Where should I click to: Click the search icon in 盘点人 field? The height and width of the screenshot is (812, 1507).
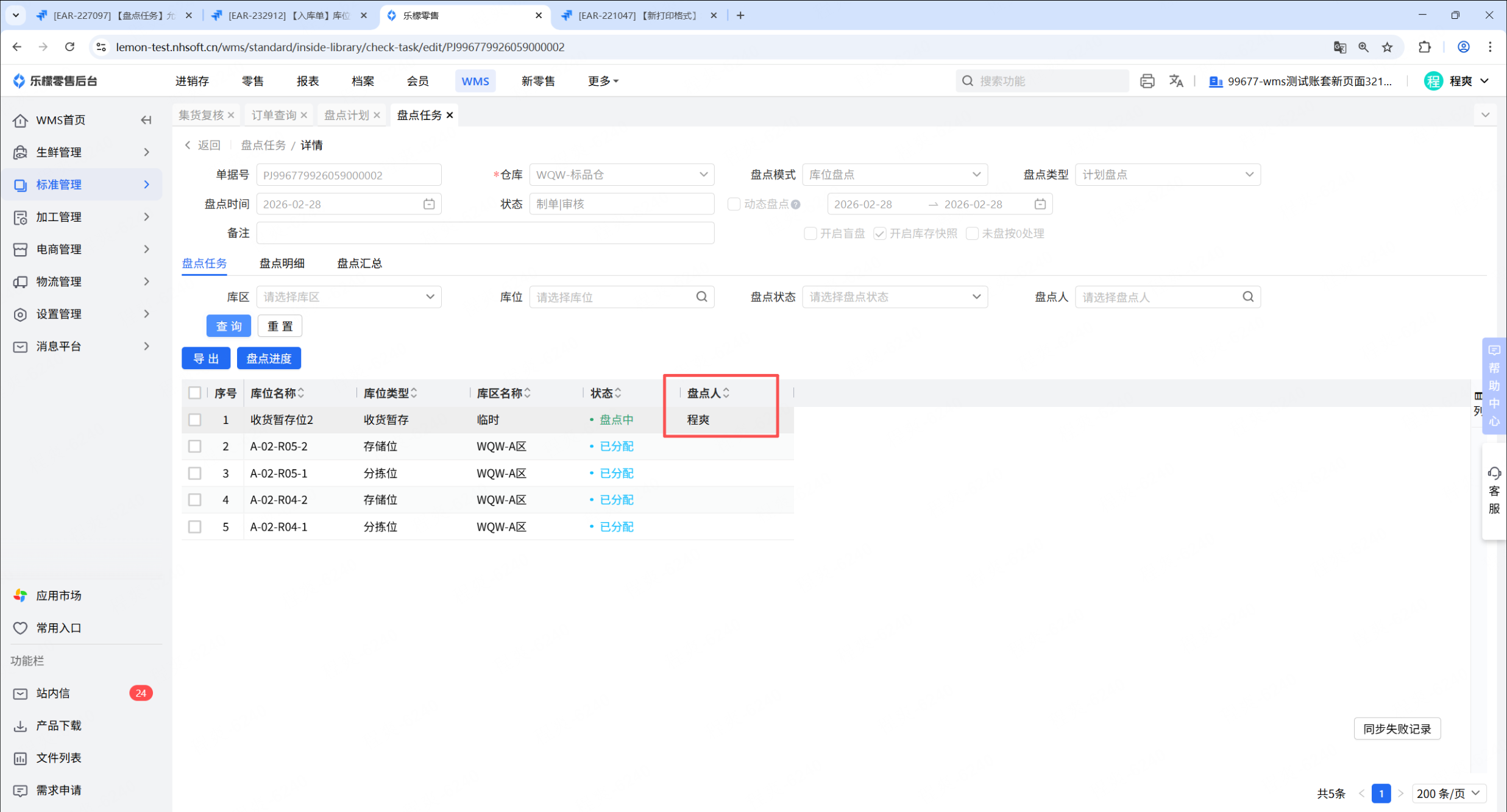click(x=1247, y=297)
